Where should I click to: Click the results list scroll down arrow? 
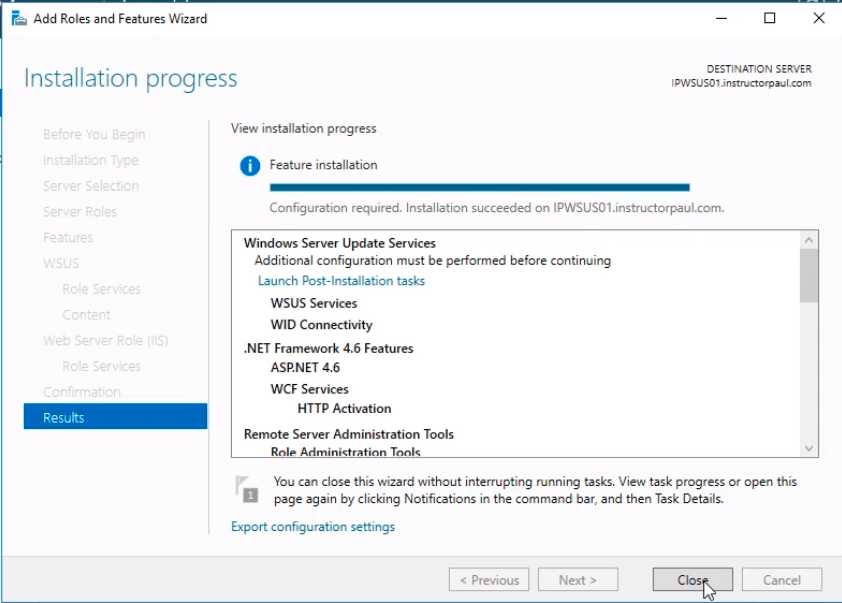(809, 448)
